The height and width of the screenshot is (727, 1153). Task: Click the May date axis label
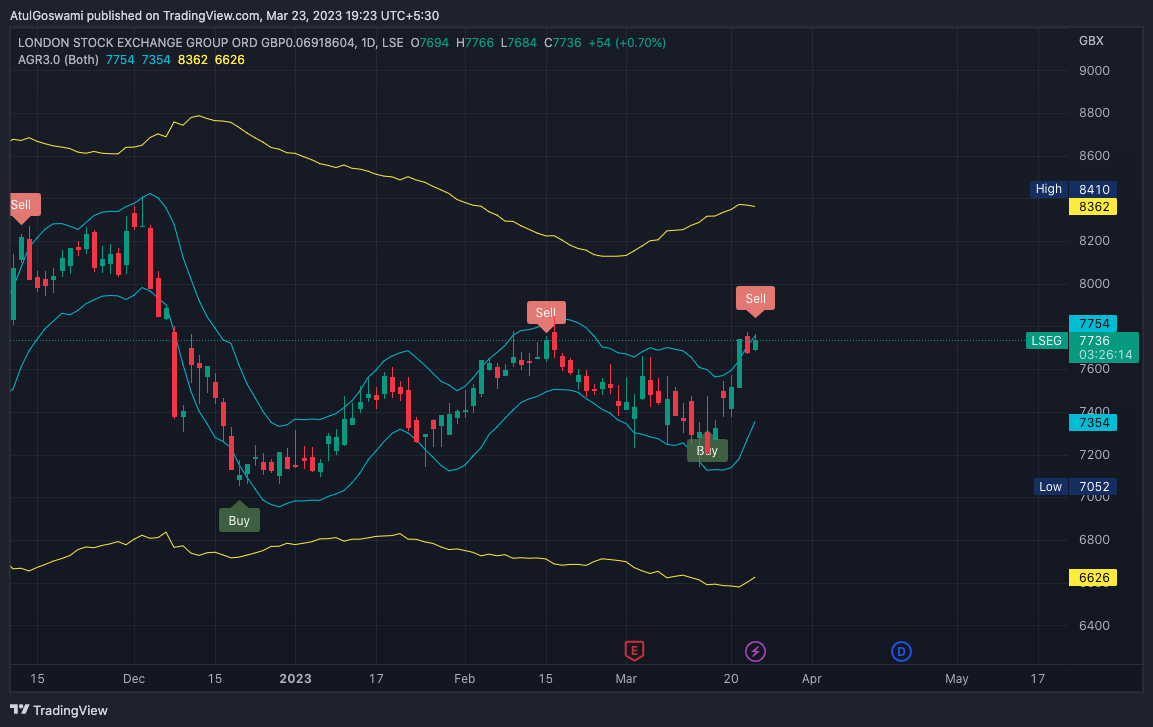[956, 678]
